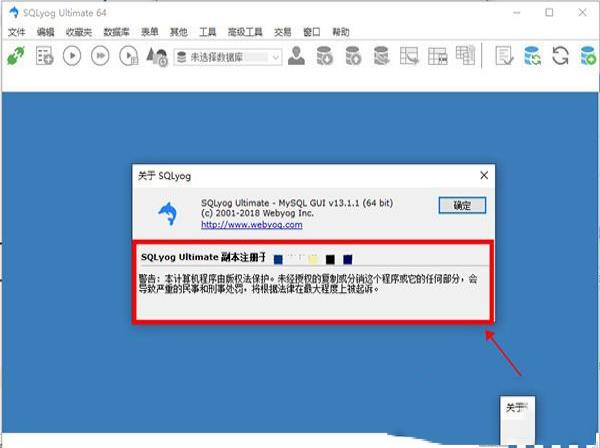Open the 交易 menu
Image resolution: width=600 pixels, height=448 pixels.
point(283,32)
